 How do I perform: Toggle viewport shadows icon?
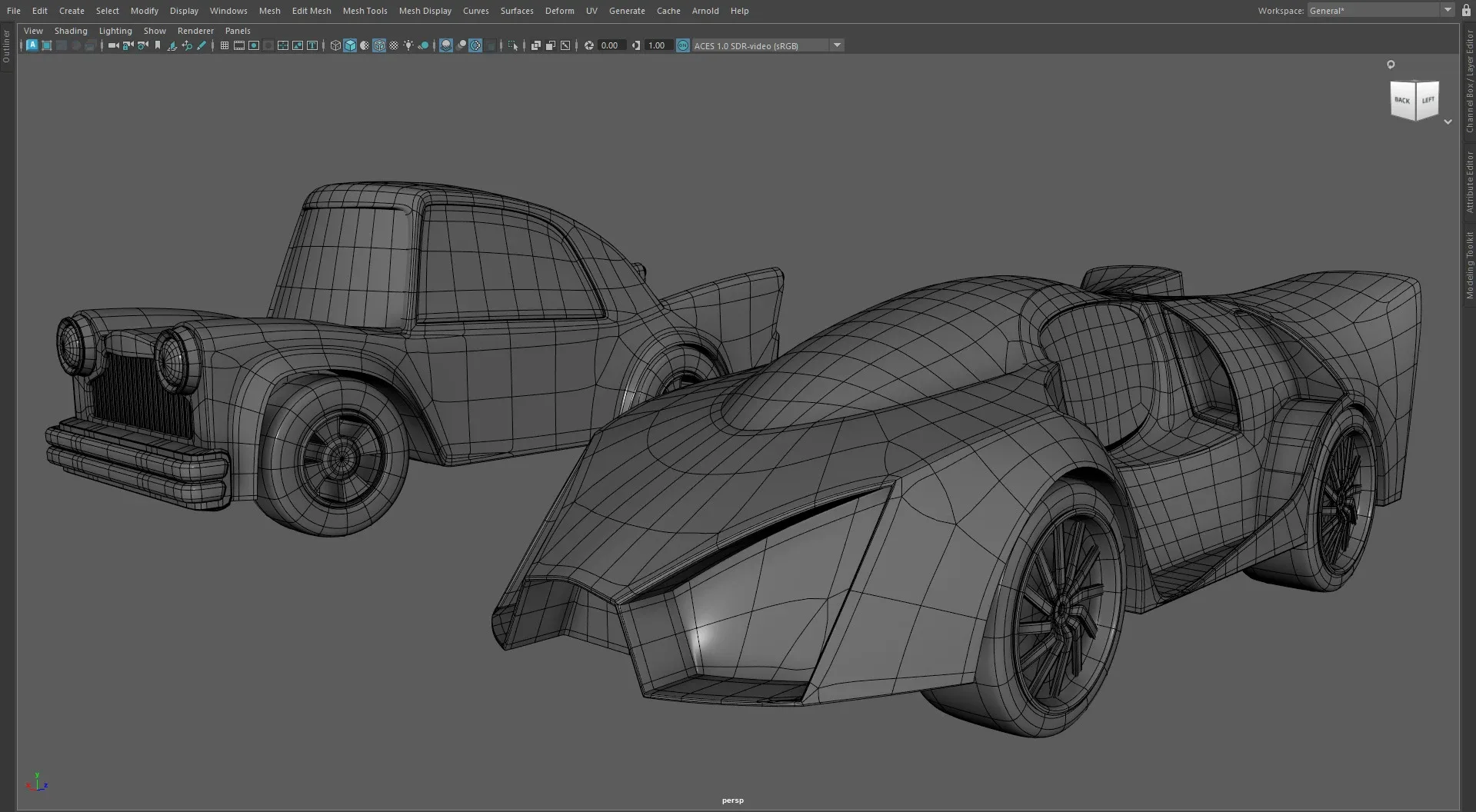tap(423, 45)
